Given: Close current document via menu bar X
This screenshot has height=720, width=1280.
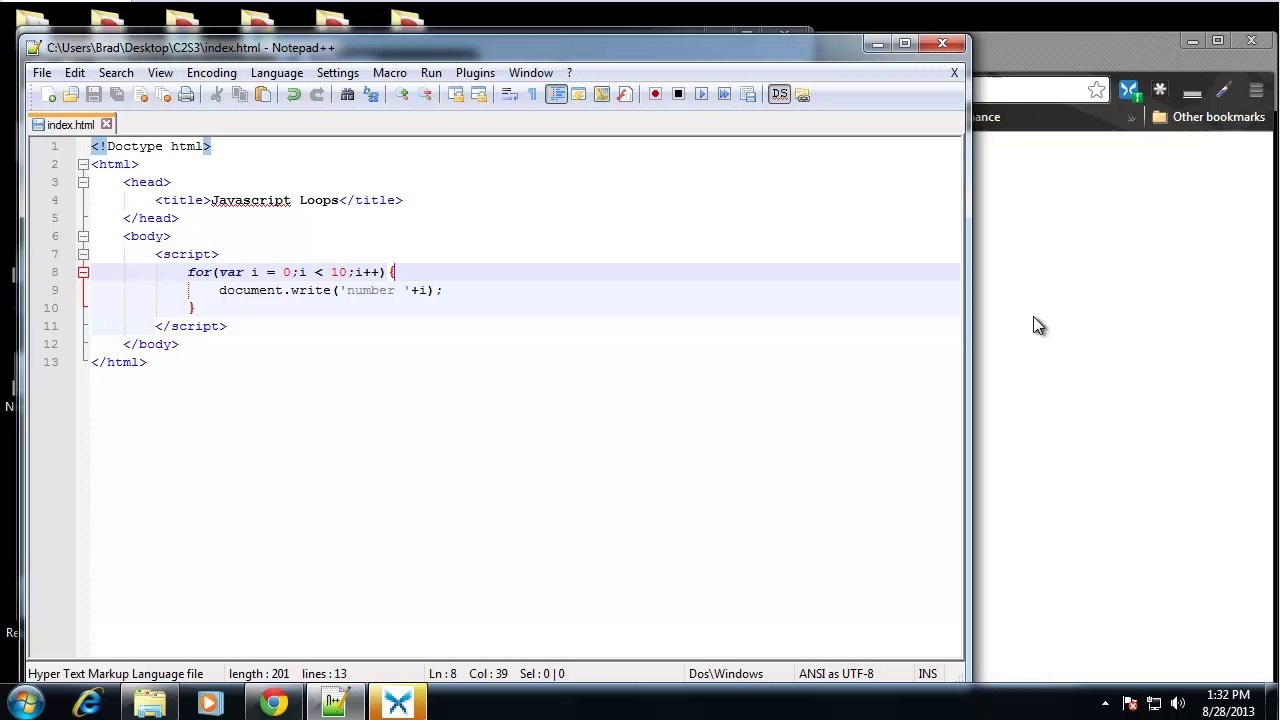Looking at the screenshot, I should coord(954,73).
